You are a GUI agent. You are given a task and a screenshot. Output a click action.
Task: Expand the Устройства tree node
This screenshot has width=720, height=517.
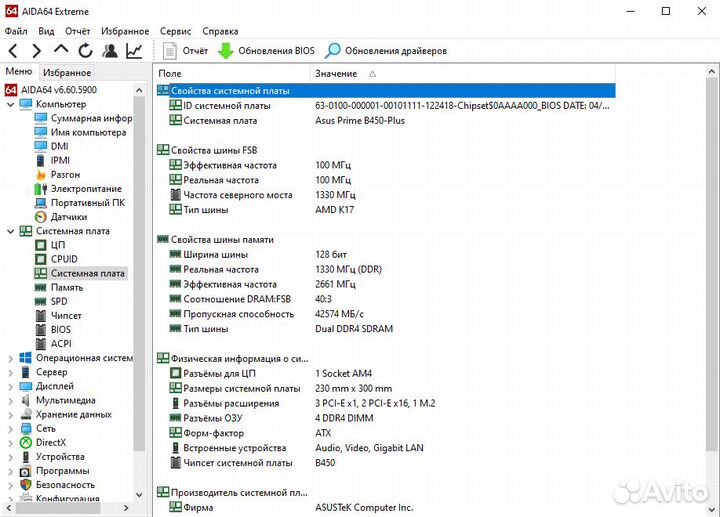coord(11,457)
